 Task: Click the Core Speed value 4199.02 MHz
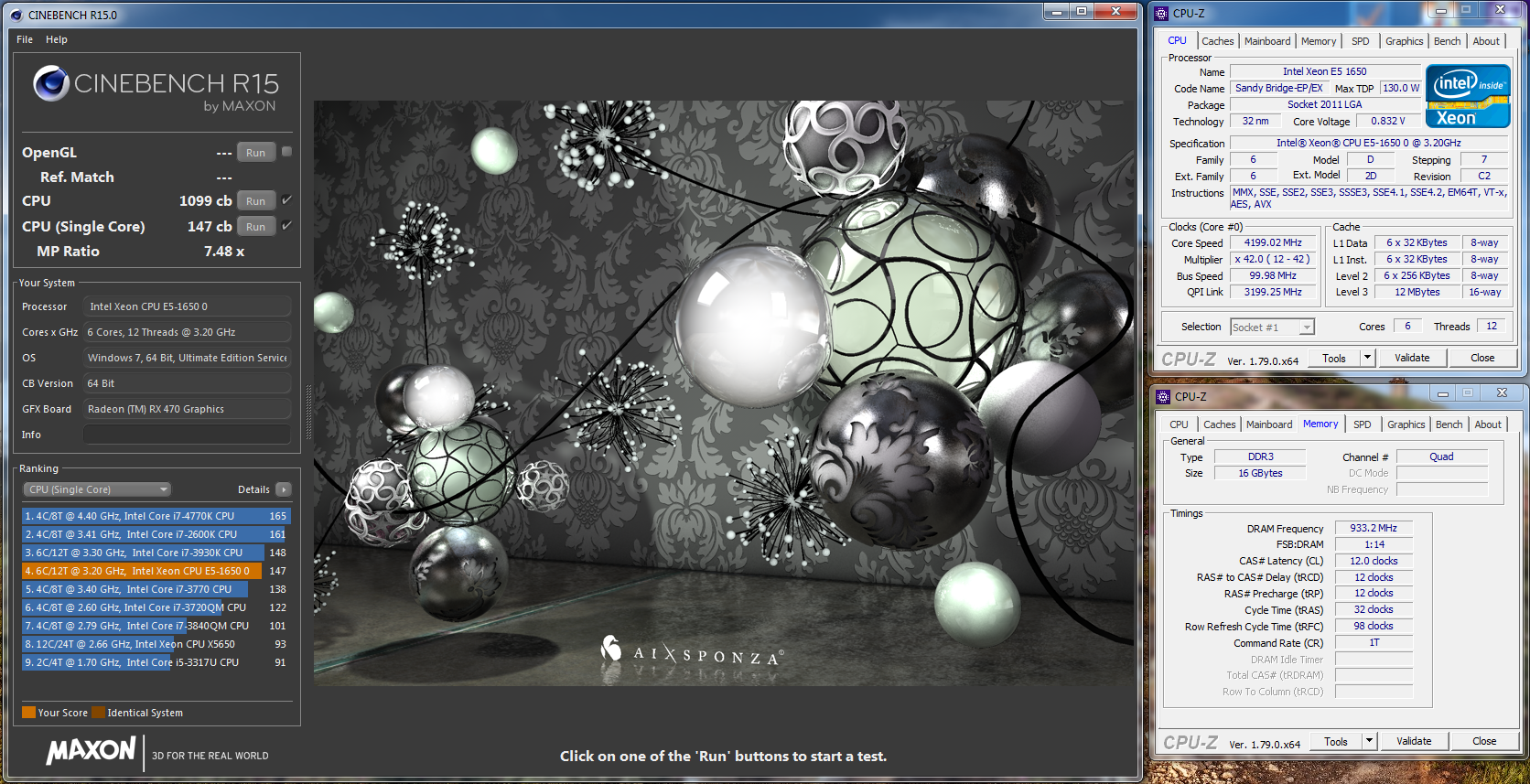1273,242
